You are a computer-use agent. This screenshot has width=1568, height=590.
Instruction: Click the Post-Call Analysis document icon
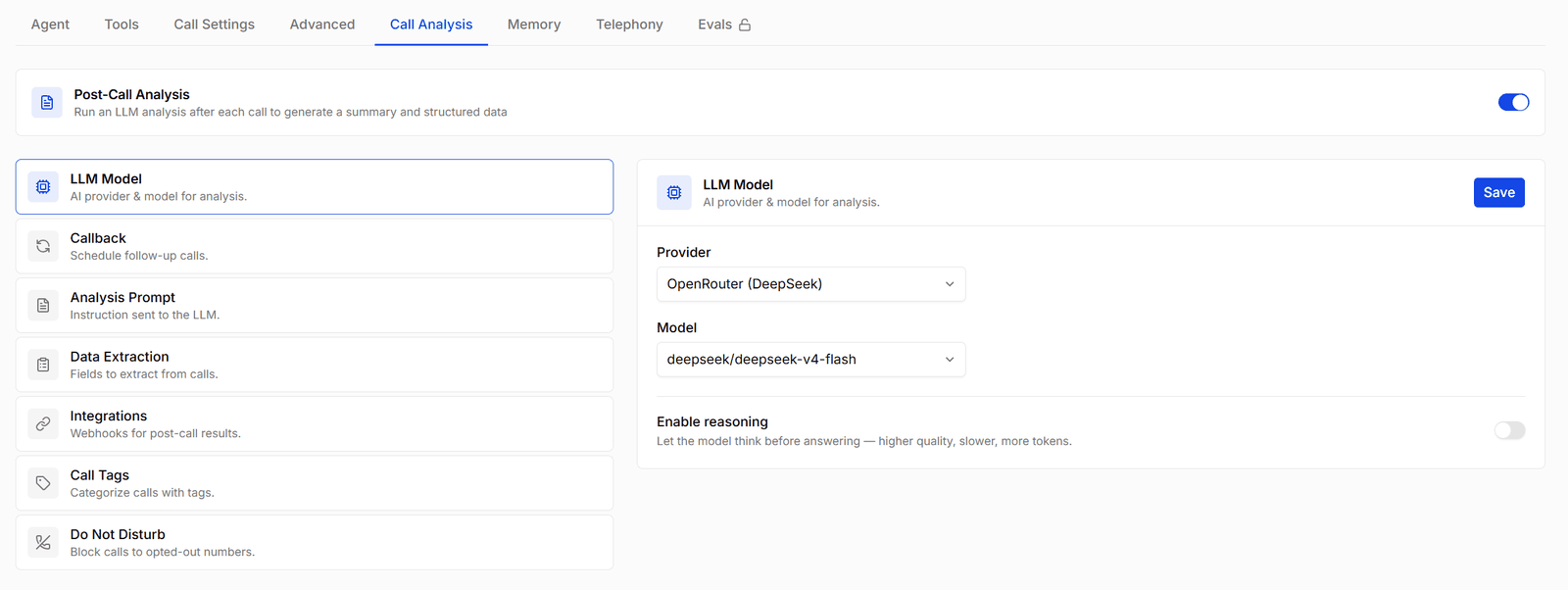coord(47,102)
